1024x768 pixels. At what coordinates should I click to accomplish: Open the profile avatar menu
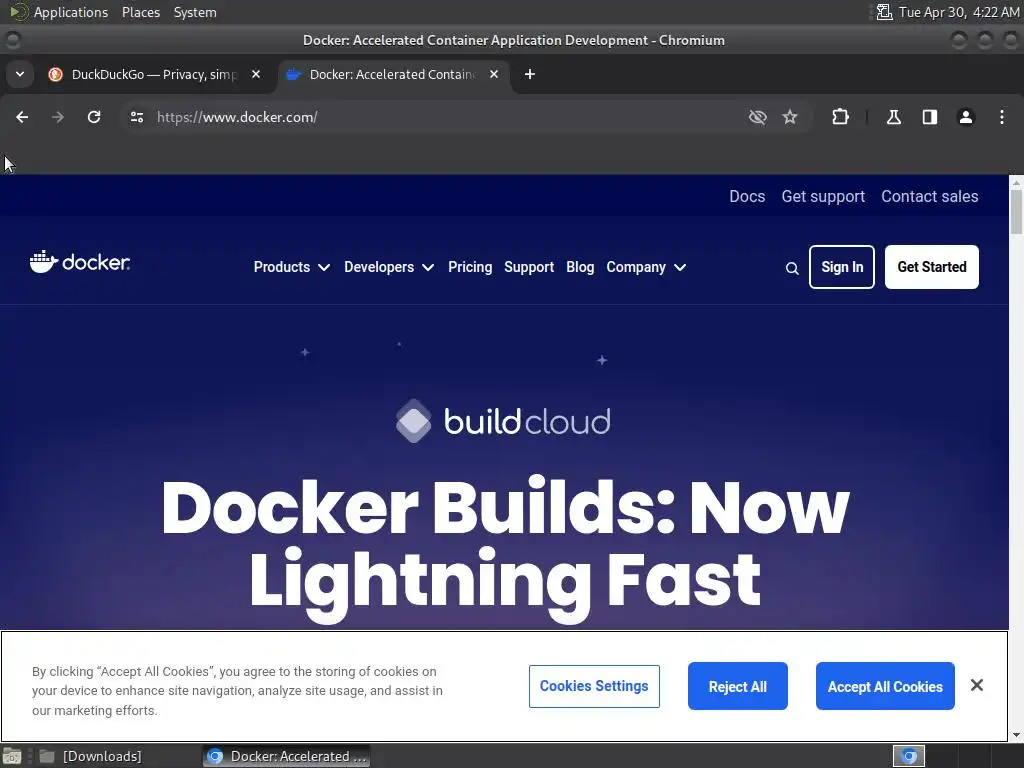coord(966,117)
